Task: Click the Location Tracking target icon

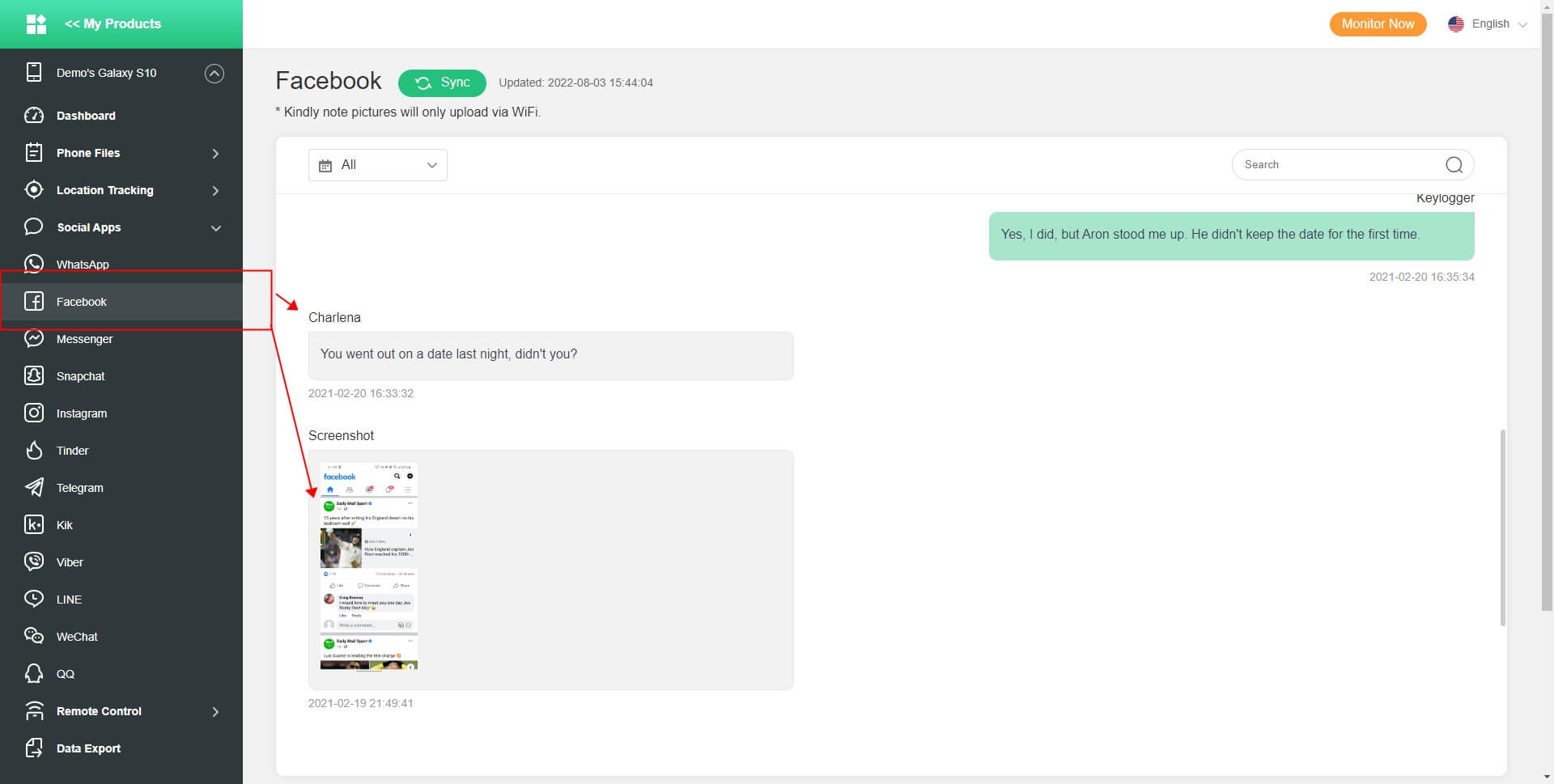Action: tap(34, 190)
